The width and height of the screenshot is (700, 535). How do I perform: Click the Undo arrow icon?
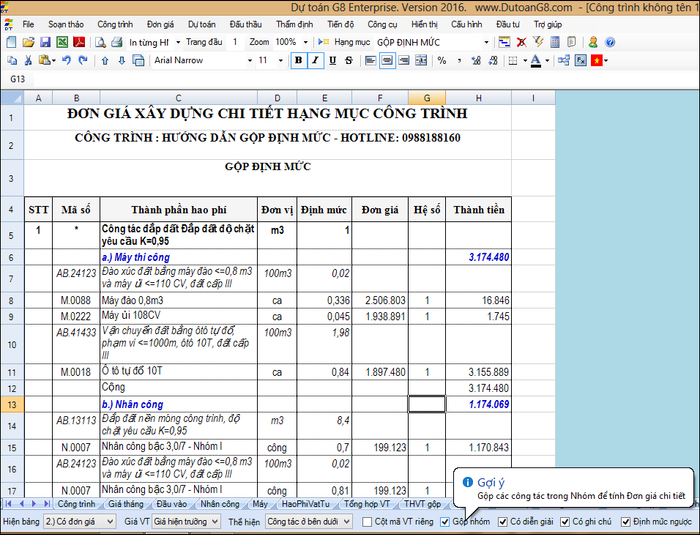(65, 61)
